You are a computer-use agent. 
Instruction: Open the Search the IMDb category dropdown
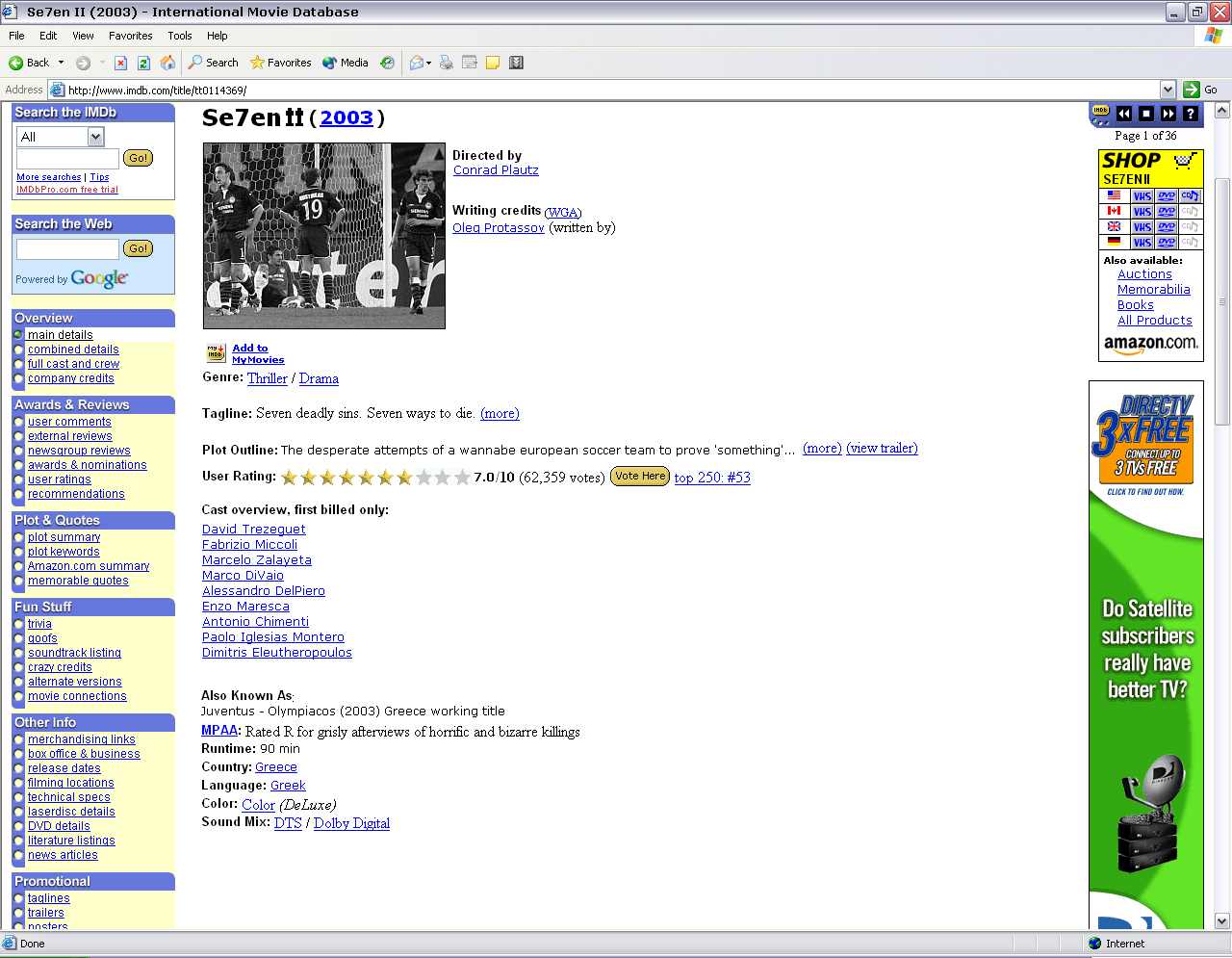coord(95,137)
